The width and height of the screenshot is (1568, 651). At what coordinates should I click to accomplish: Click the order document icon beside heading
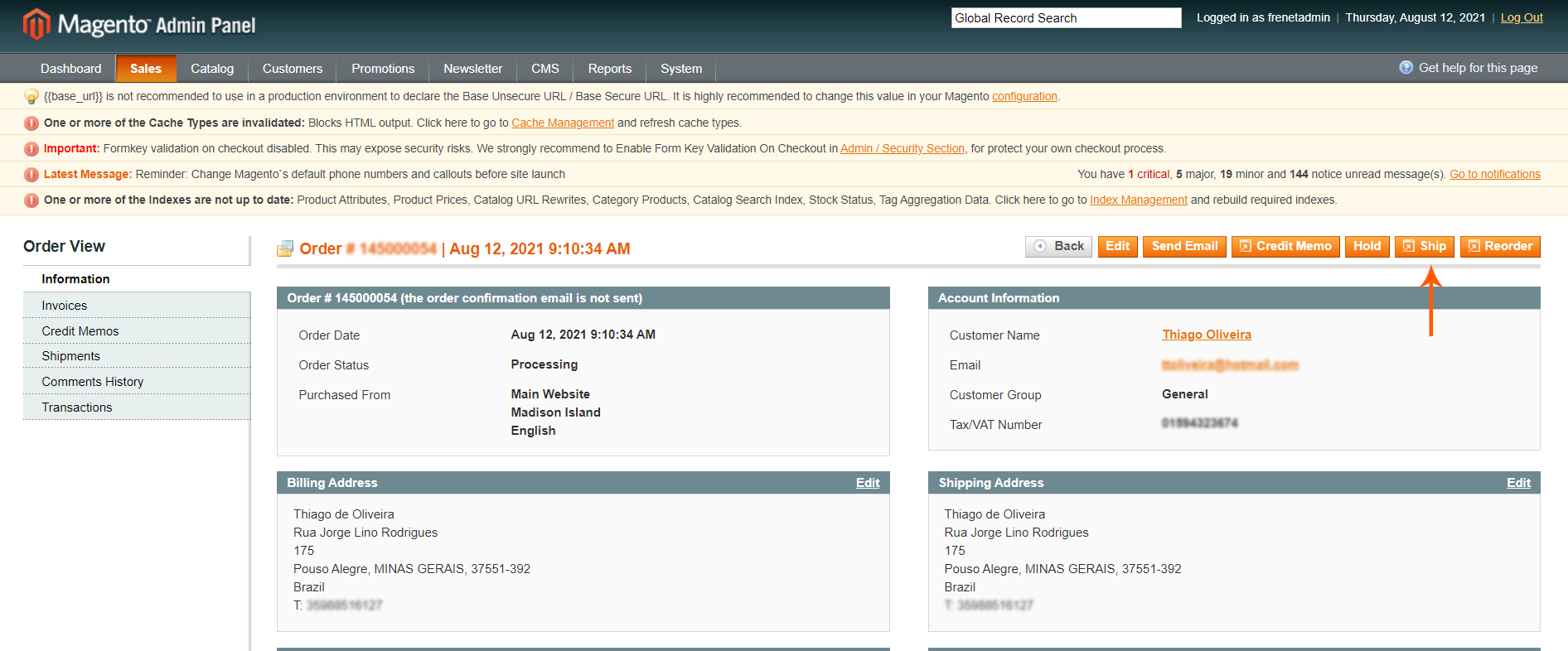(x=285, y=248)
